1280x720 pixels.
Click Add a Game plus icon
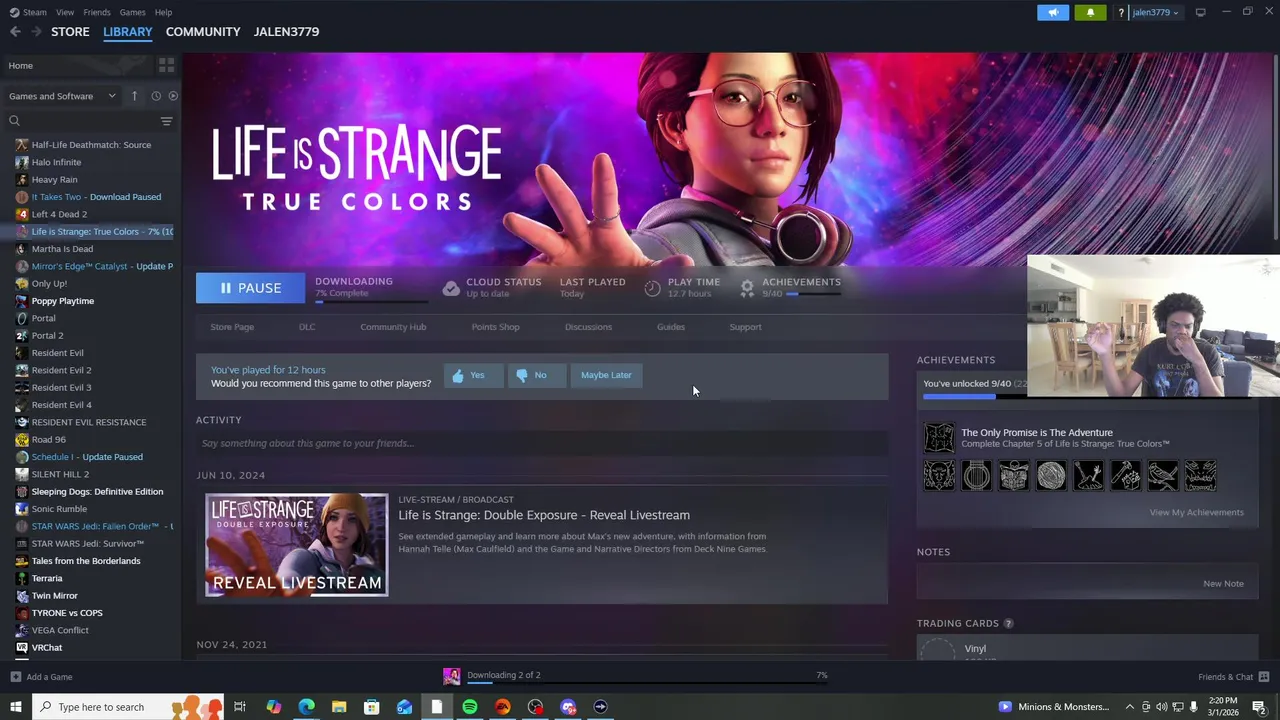point(15,677)
